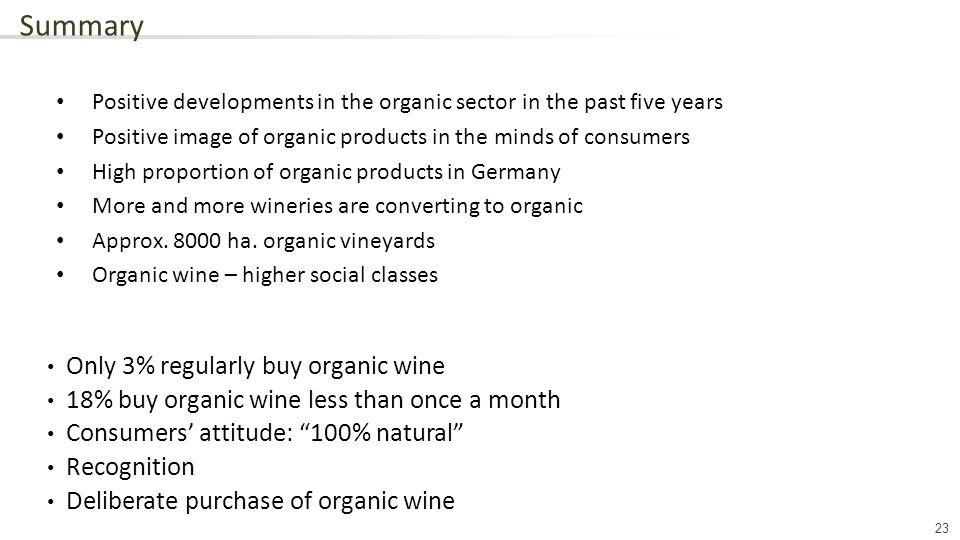
Task: Click the Summary slide title
Action: pyautogui.click(x=81, y=26)
